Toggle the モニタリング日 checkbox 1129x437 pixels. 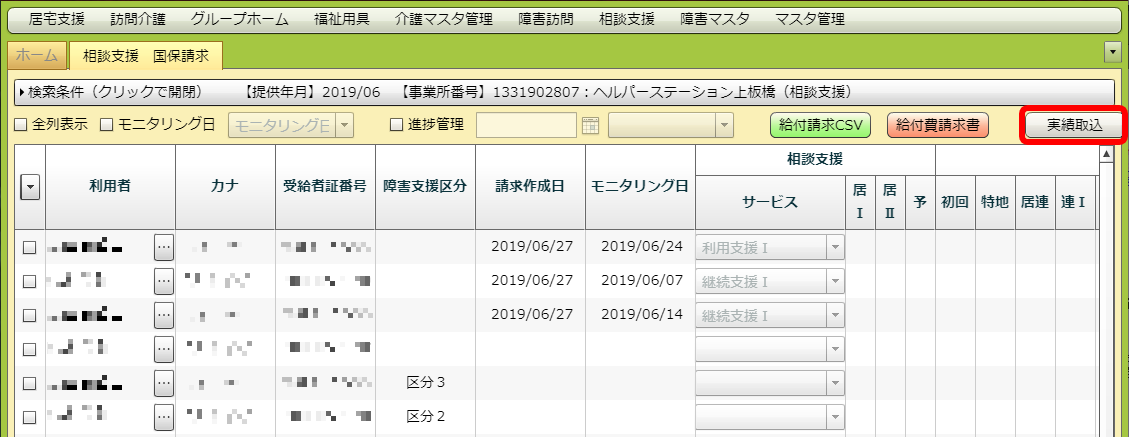point(107,125)
